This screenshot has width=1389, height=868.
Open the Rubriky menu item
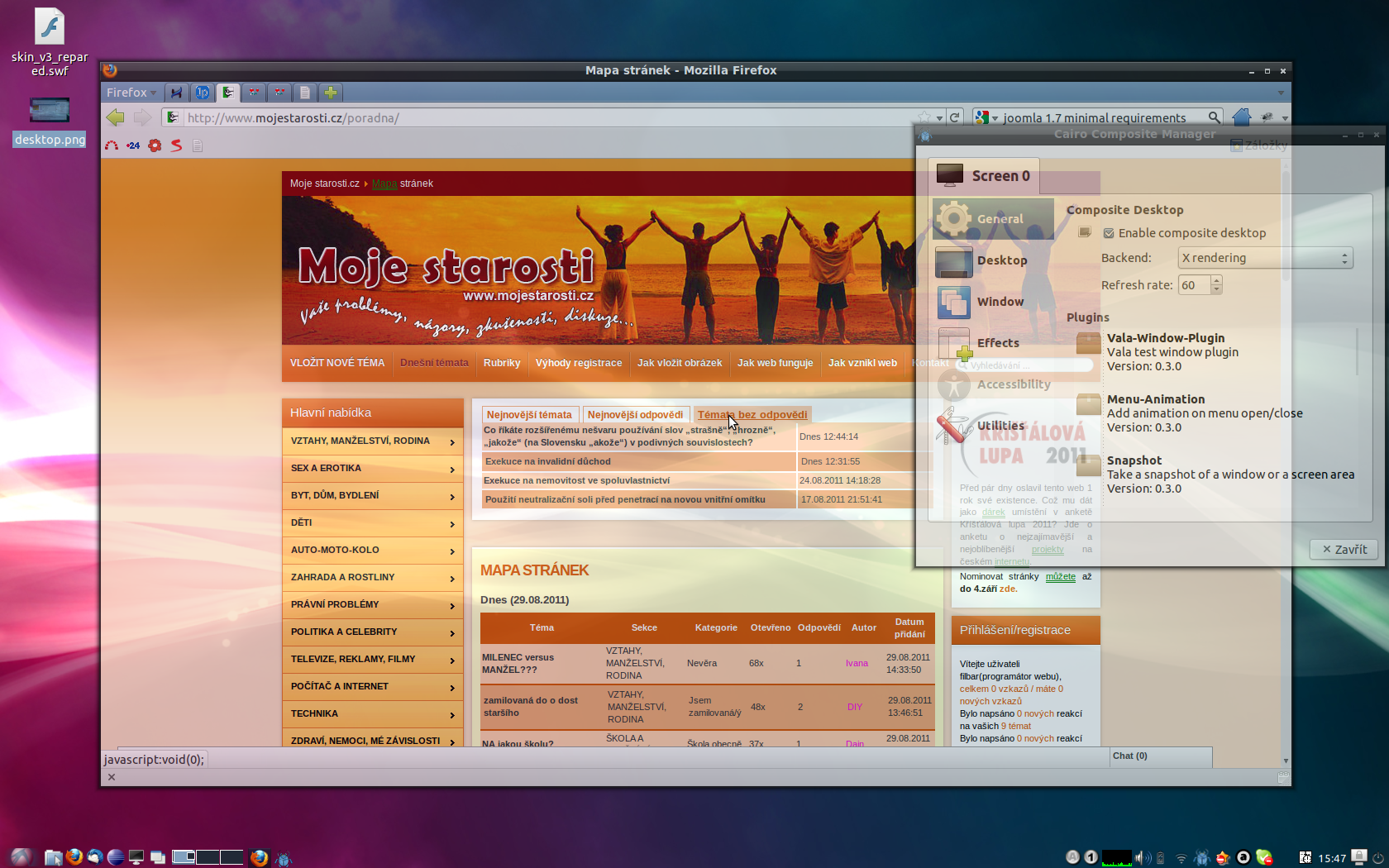coord(502,363)
